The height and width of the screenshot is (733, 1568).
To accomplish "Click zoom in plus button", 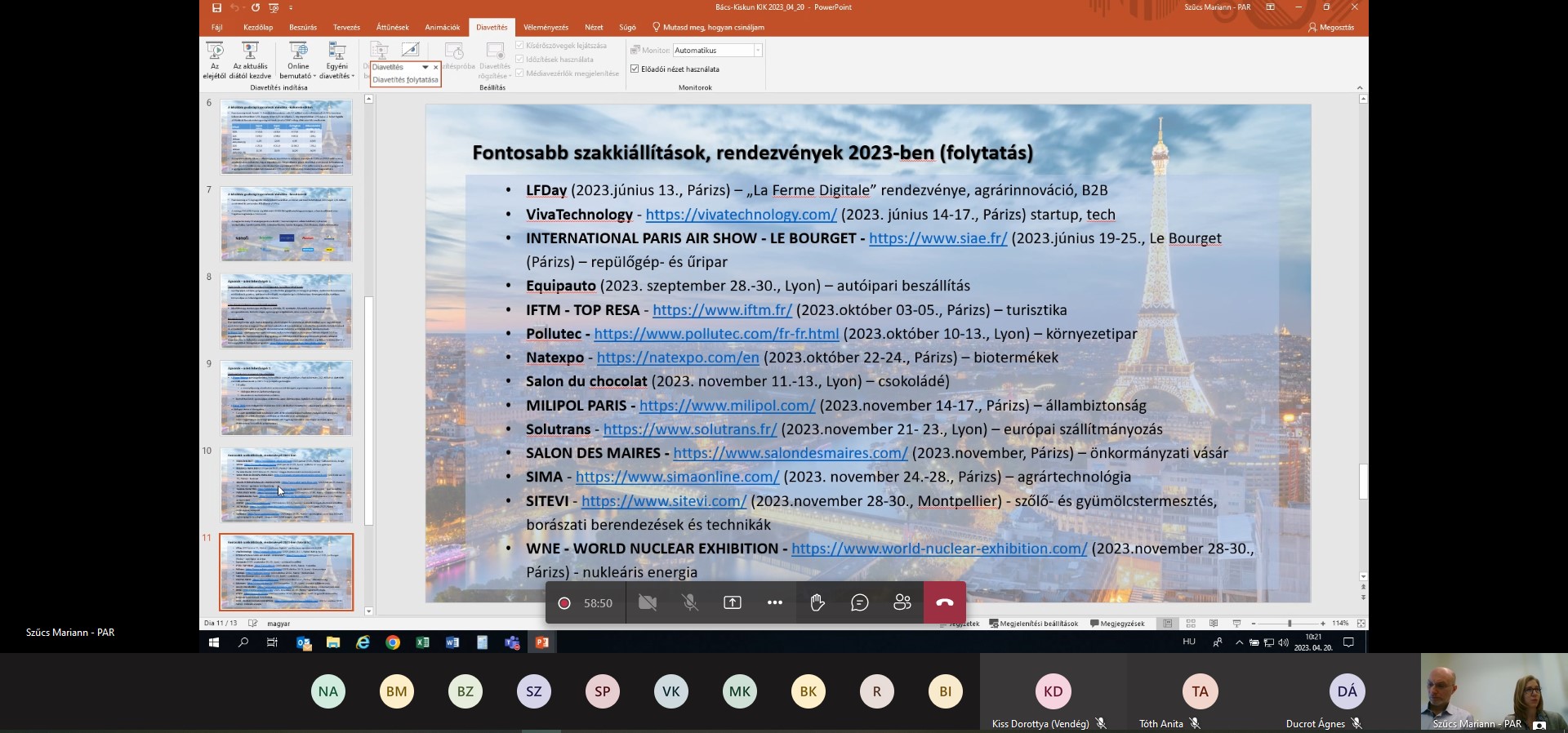I will (1323, 624).
